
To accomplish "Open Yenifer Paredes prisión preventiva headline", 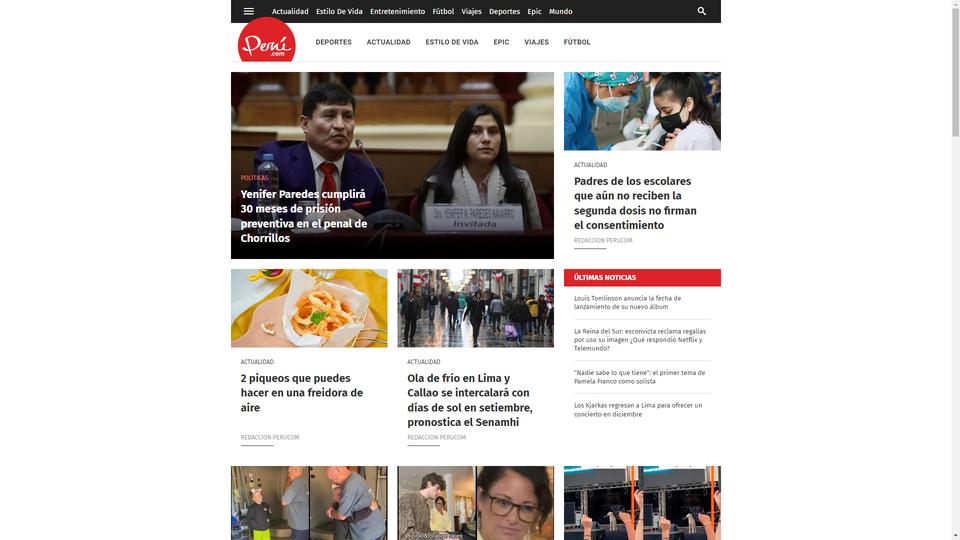I will [304, 216].
